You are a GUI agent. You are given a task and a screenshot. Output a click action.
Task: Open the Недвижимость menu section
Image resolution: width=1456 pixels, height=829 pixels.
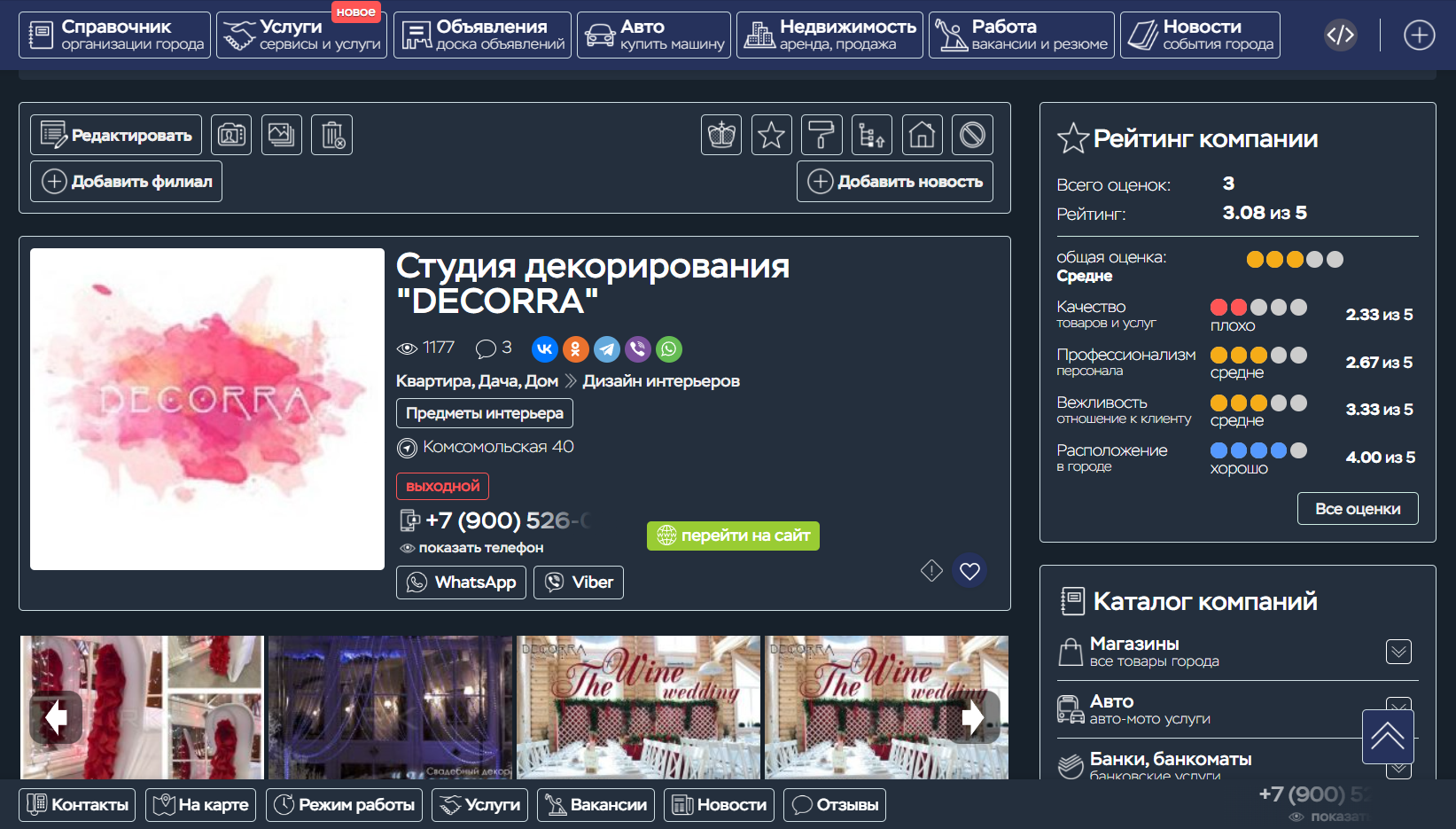tap(829, 35)
